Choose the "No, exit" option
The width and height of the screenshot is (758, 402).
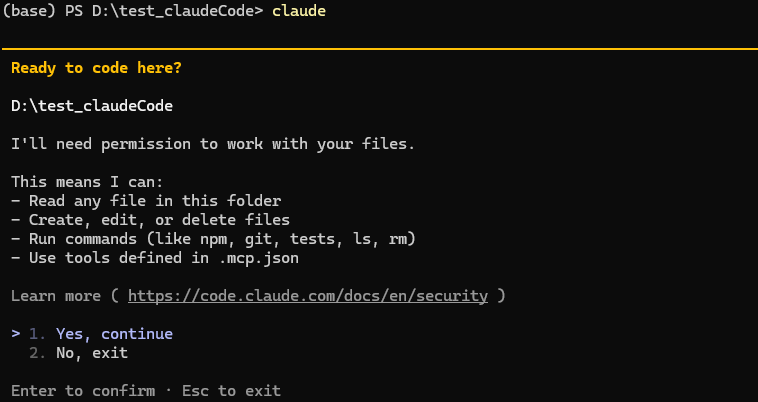click(92, 353)
